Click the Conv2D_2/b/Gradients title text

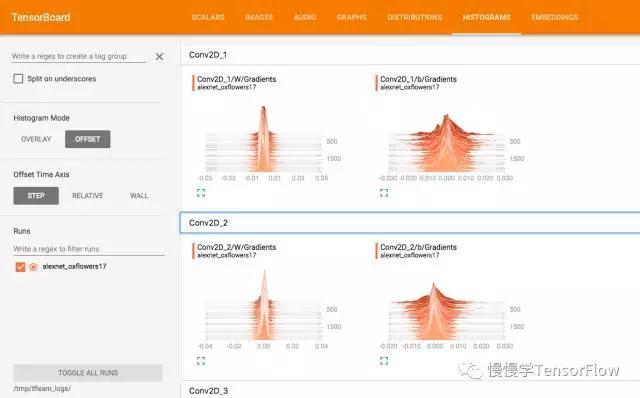[x=418, y=247]
